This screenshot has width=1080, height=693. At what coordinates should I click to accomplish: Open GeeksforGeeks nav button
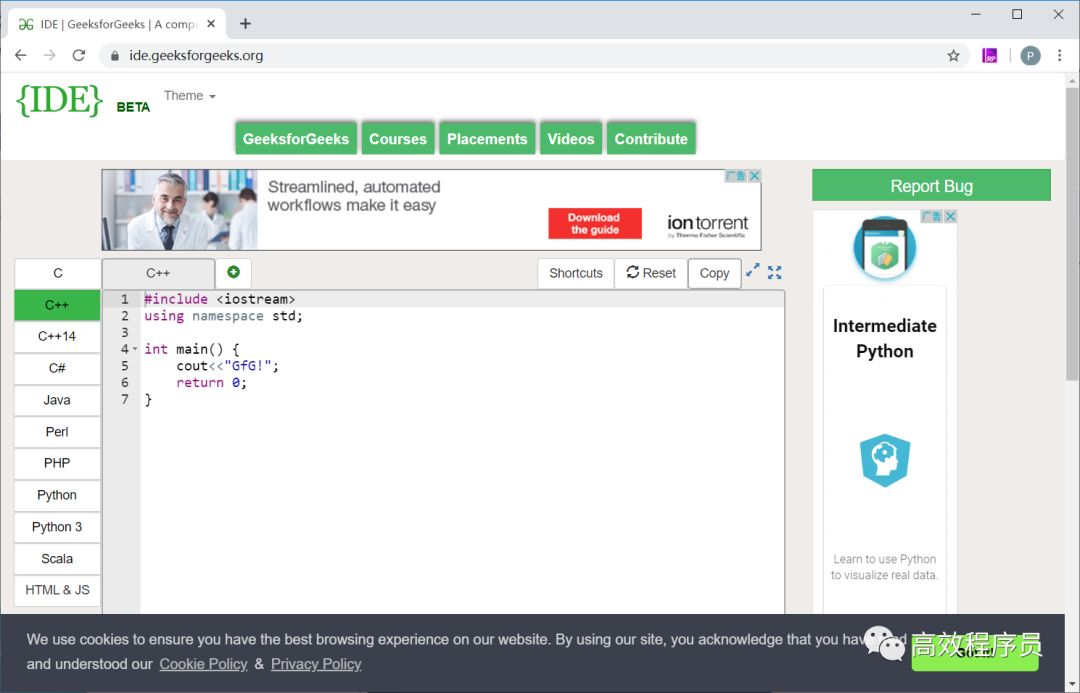click(296, 138)
